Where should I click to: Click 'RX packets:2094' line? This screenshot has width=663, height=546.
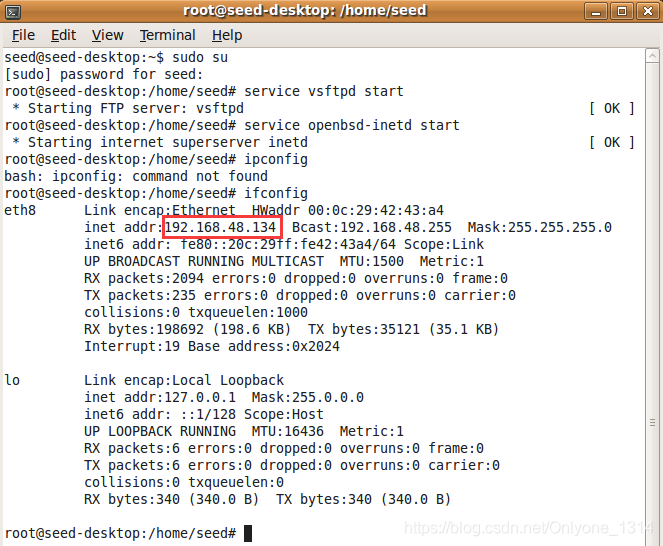[x=296, y=278]
